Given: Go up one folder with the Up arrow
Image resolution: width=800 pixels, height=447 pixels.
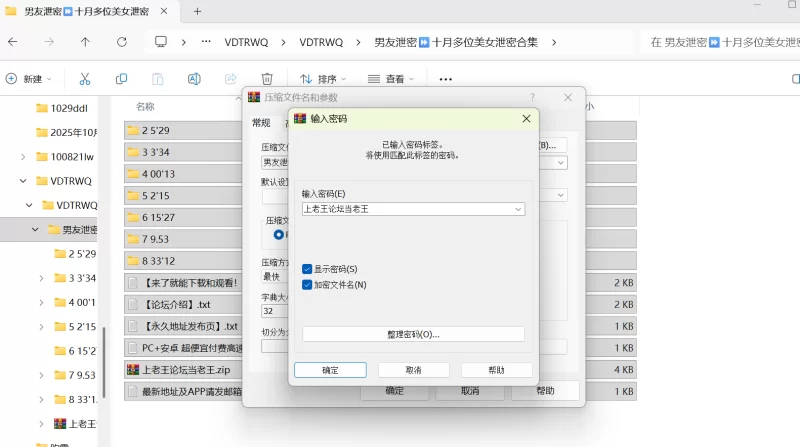Looking at the screenshot, I should tap(85, 42).
